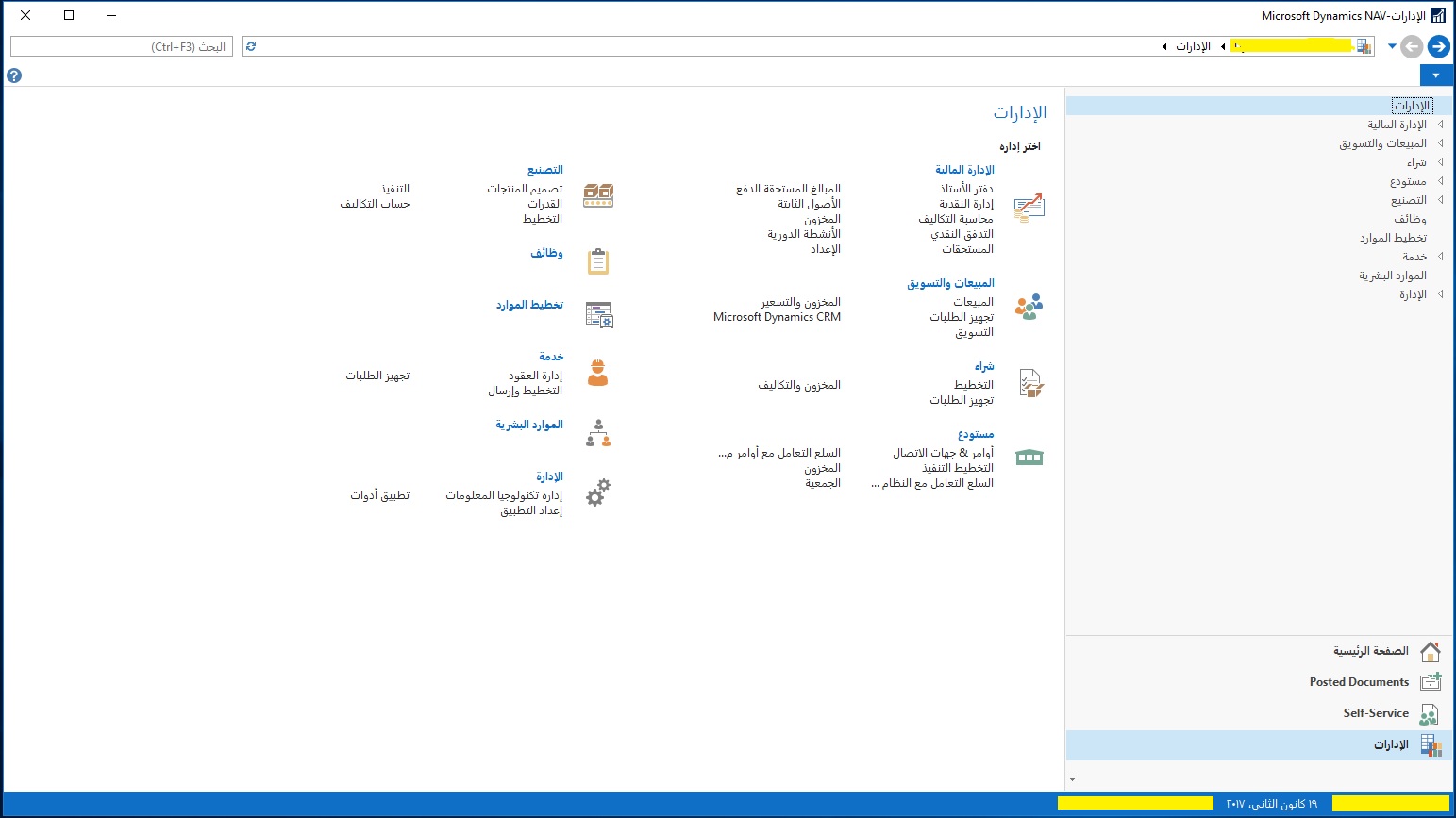The image size is (1456, 818).
Task: Open the Microsoft Dynamics CRM link
Action: pos(777,317)
